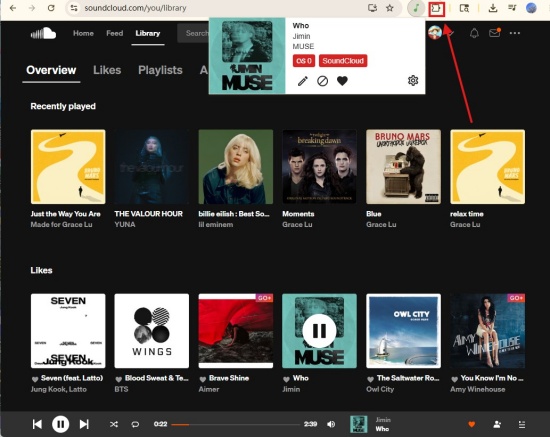Click the SoundCloud search field
The width and height of the screenshot is (550, 437).
pyautogui.click(x=194, y=33)
